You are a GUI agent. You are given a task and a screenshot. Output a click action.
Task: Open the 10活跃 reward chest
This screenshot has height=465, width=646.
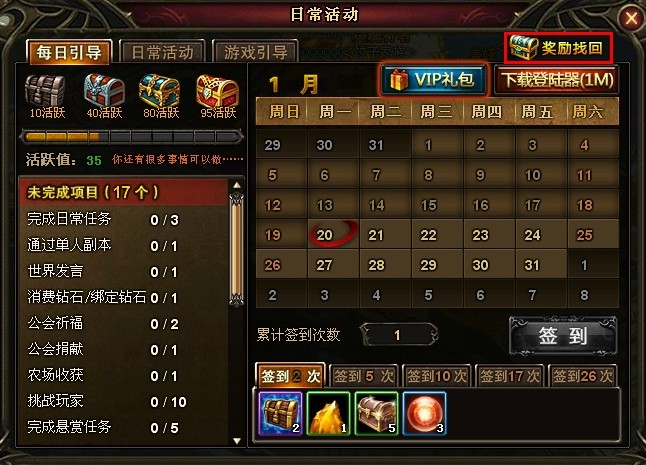(x=45, y=91)
